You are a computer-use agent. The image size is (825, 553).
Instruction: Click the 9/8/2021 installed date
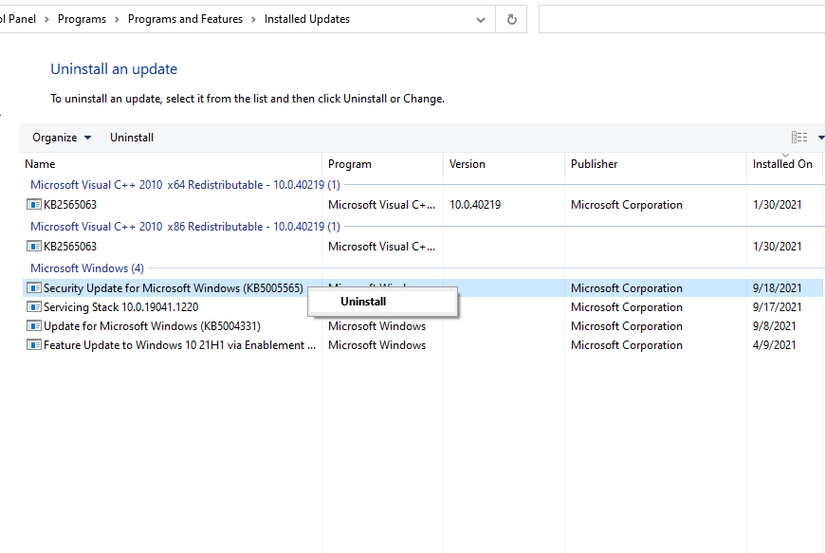click(774, 326)
